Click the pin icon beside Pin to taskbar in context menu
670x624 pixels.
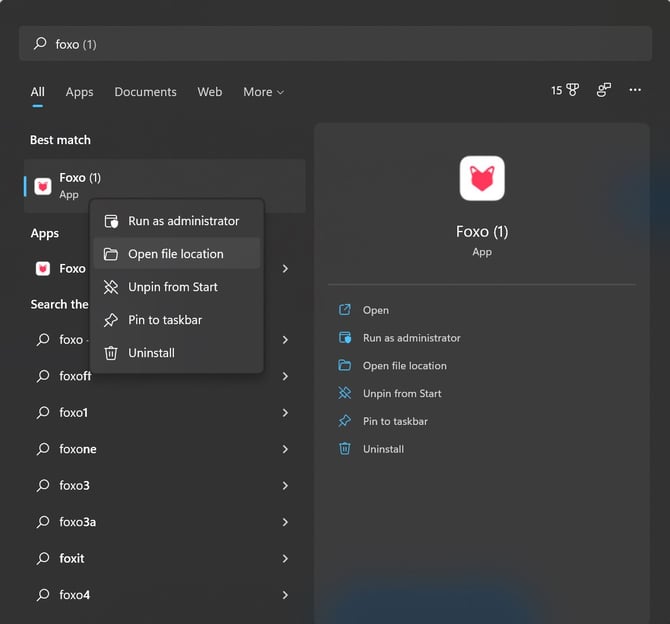tap(111, 320)
